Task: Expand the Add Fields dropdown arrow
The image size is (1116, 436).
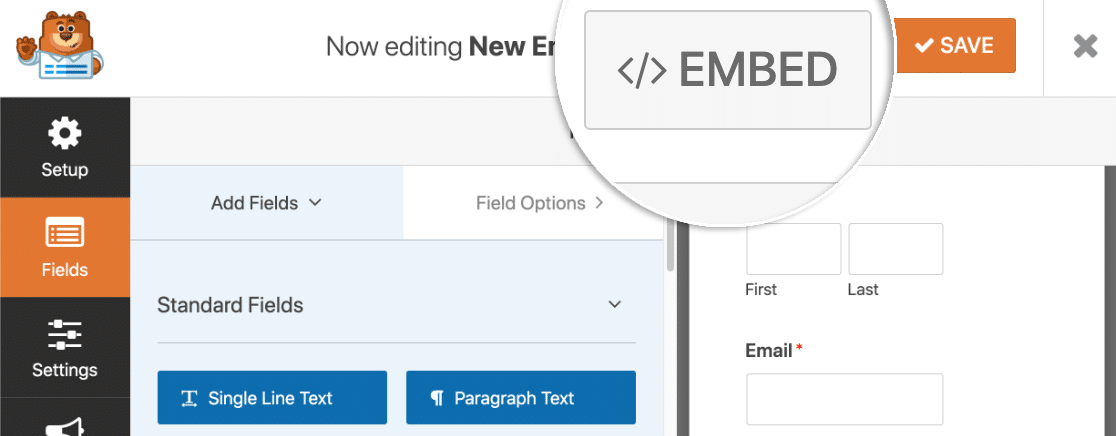Action: (x=315, y=203)
